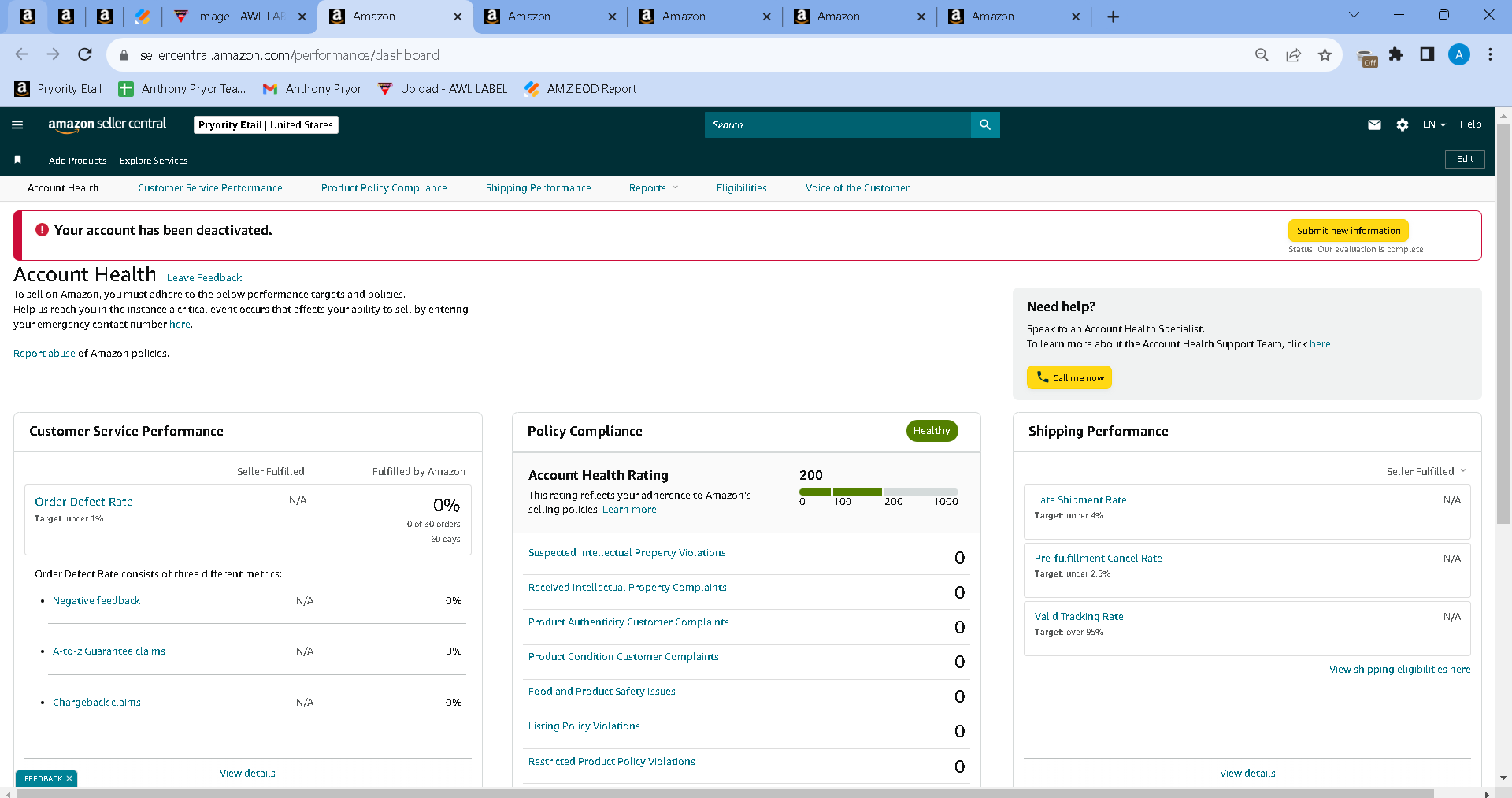Open the Eligibilities tab
The height and width of the screenshot is (798, 1512).
(742, 188)
